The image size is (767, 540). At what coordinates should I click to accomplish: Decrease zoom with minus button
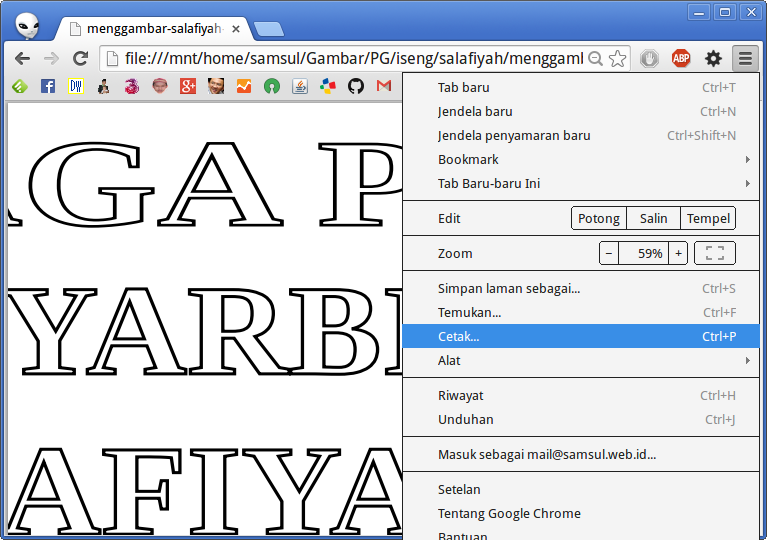coord(609,253)
